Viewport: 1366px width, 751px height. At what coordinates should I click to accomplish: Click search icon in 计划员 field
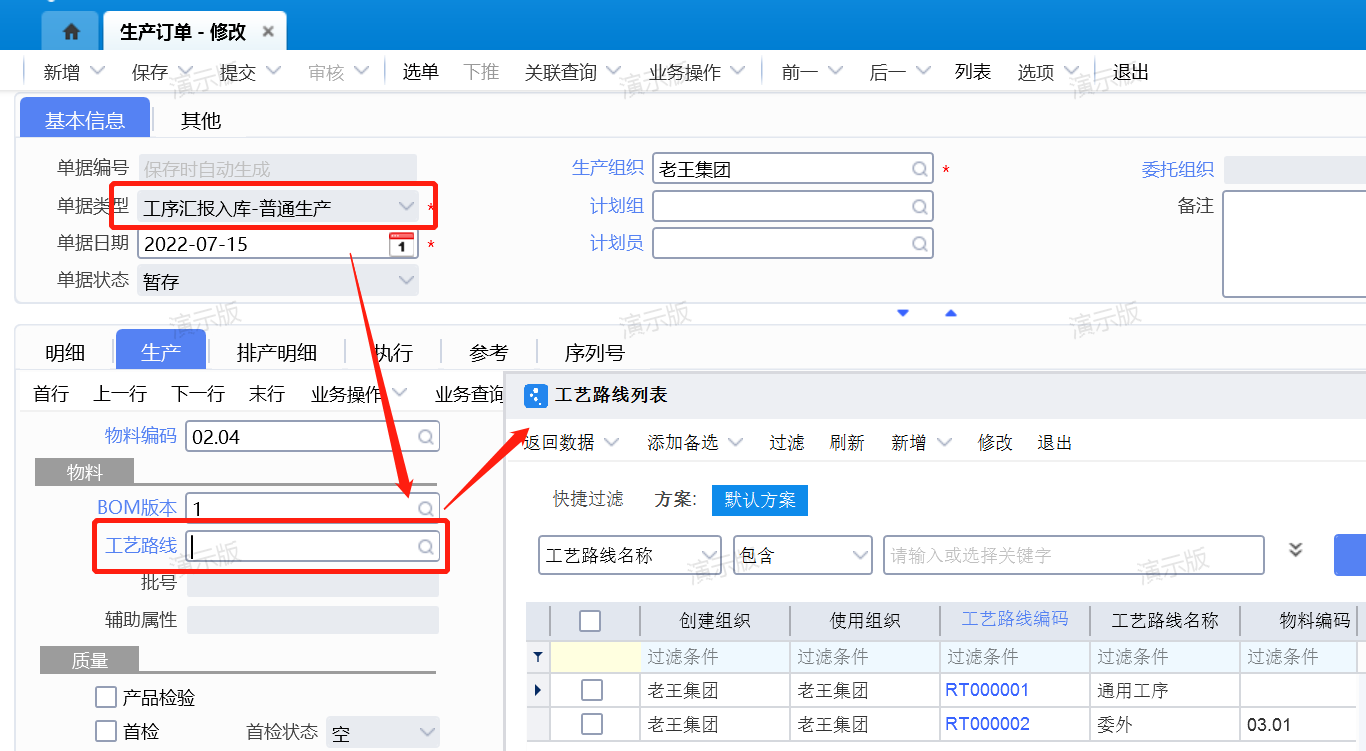pyautogui.click(x=920, y=243)
